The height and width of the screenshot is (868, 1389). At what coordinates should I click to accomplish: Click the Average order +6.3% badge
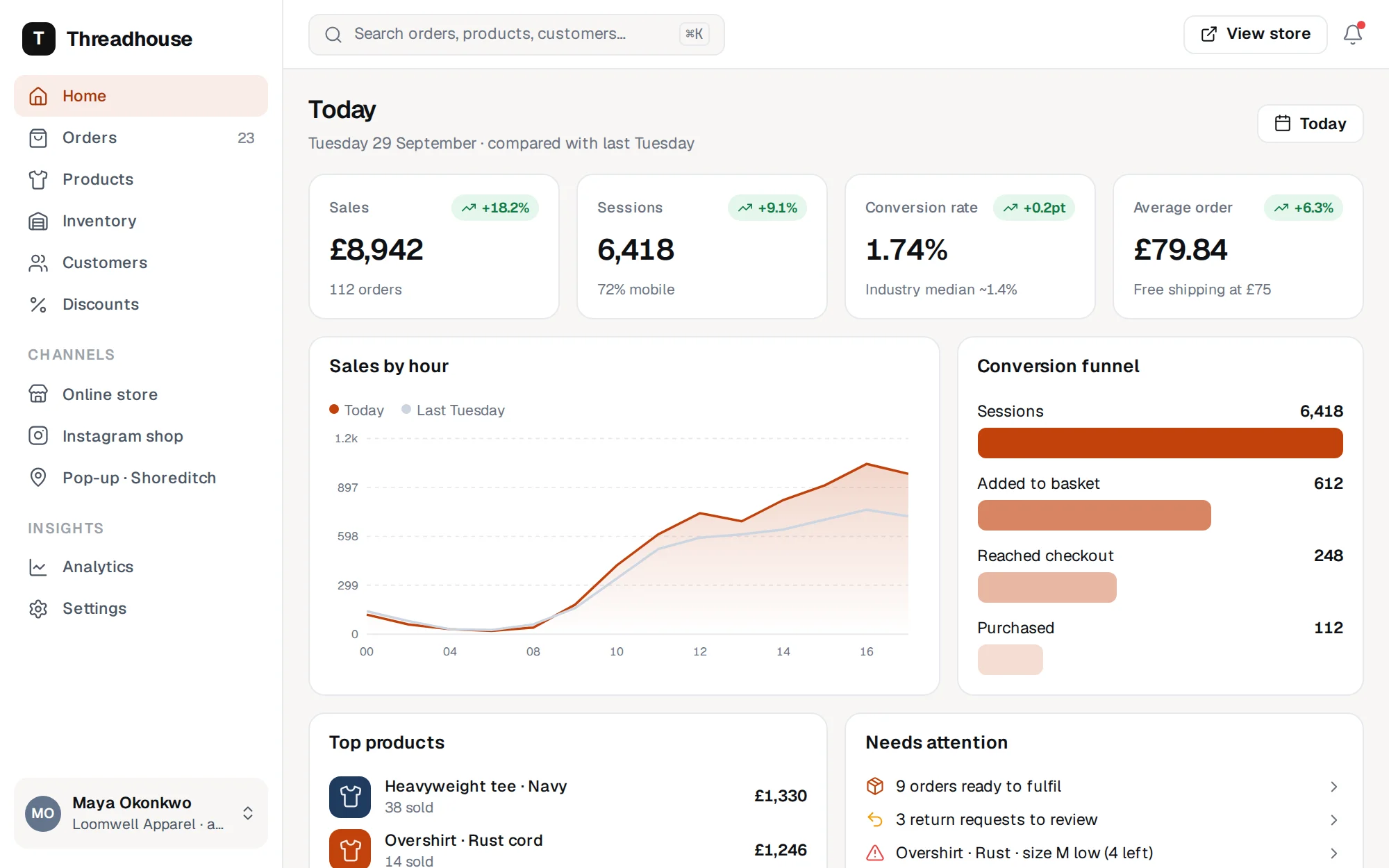click(1304, 208)
